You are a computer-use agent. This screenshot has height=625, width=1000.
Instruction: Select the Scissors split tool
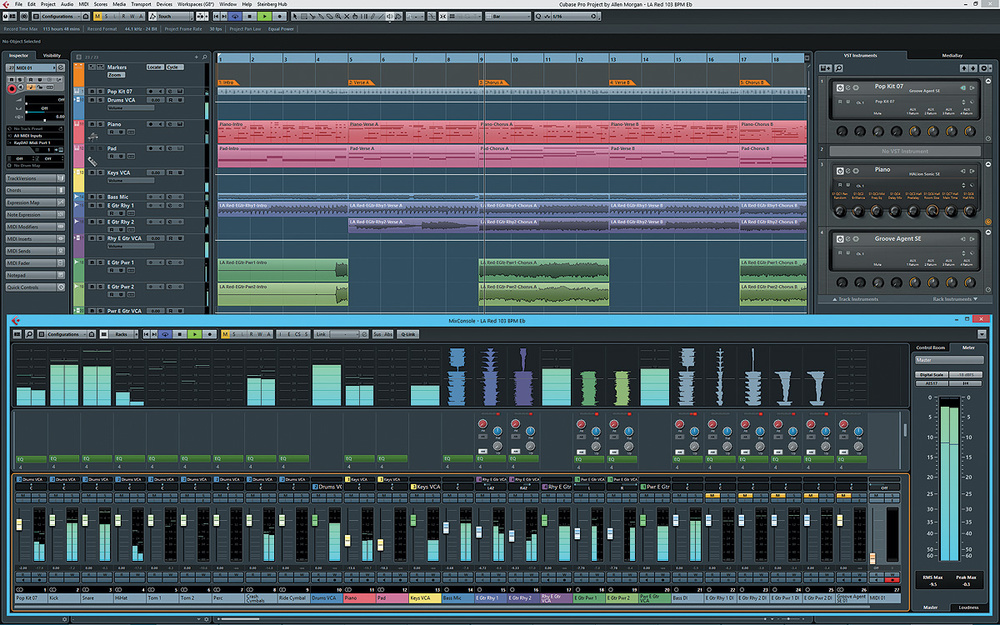[x=313, y=15]
